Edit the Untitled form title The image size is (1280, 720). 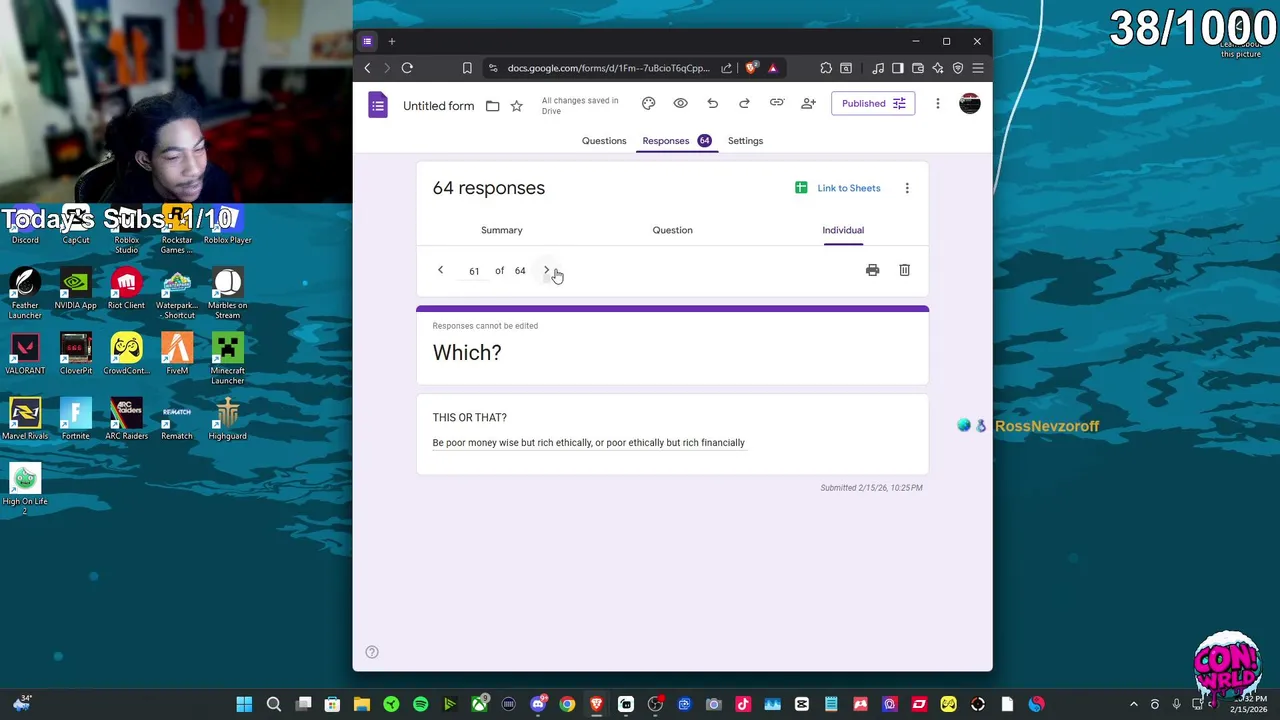click(x=438, y=106)
